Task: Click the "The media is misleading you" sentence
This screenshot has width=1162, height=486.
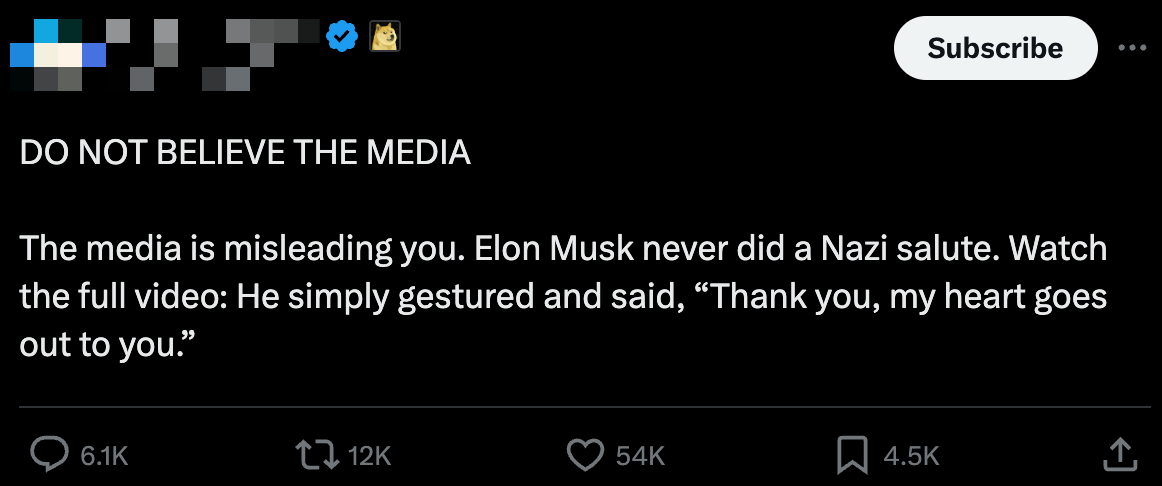Action: pos(240,249)
